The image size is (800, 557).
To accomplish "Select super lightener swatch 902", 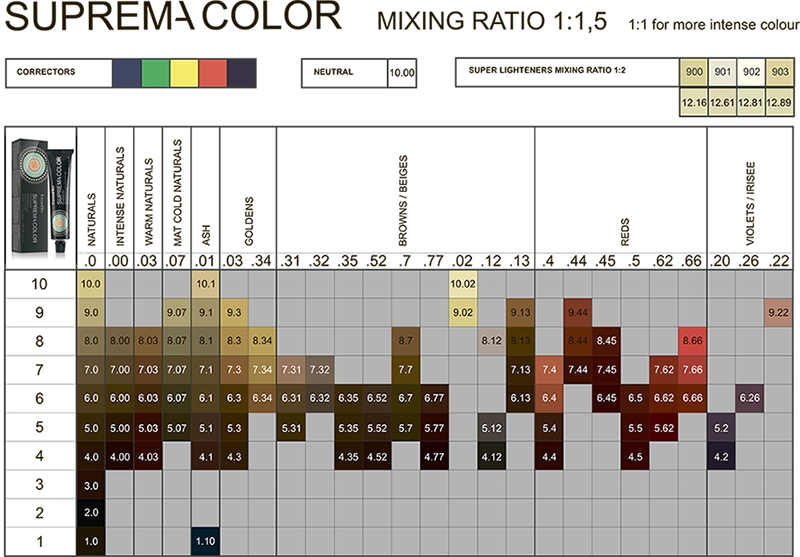I will [x=751, y=72].
